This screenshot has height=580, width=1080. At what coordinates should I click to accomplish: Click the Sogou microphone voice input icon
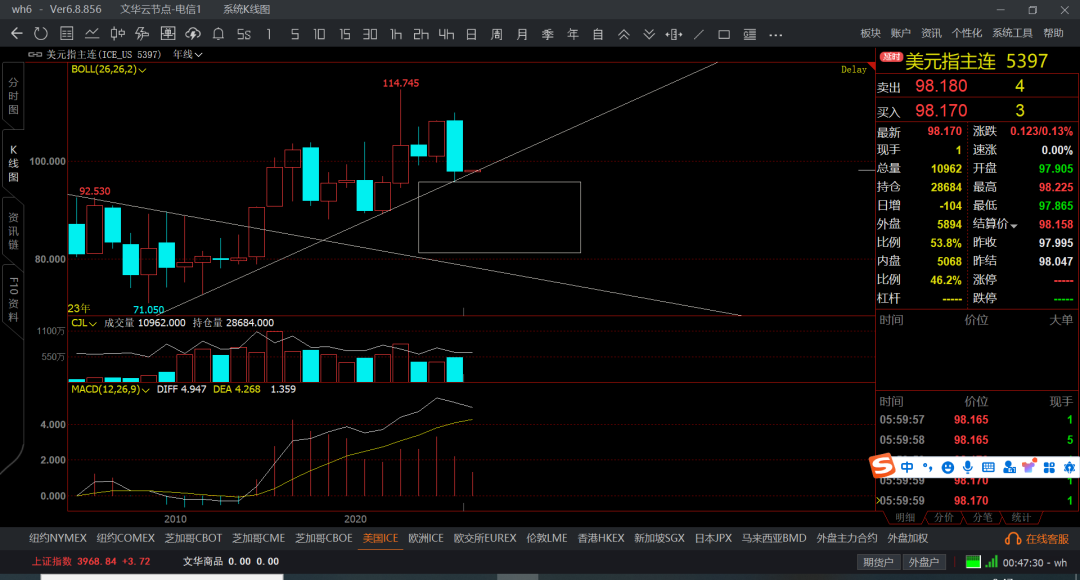968,468
